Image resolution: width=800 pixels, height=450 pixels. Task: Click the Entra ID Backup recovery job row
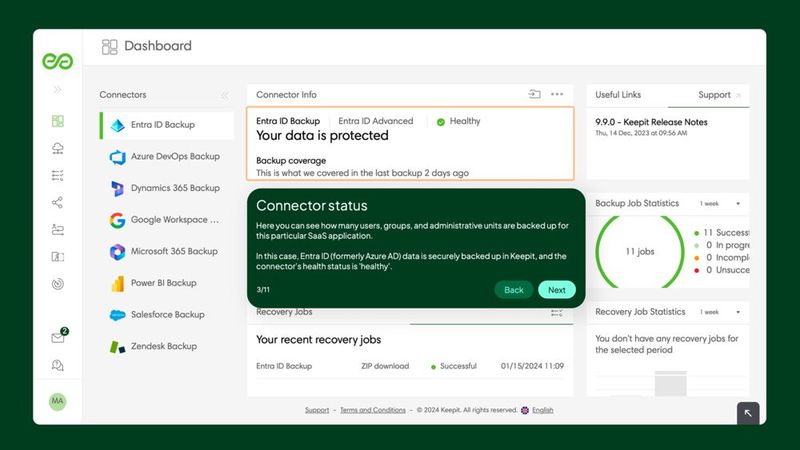(410, 366)
